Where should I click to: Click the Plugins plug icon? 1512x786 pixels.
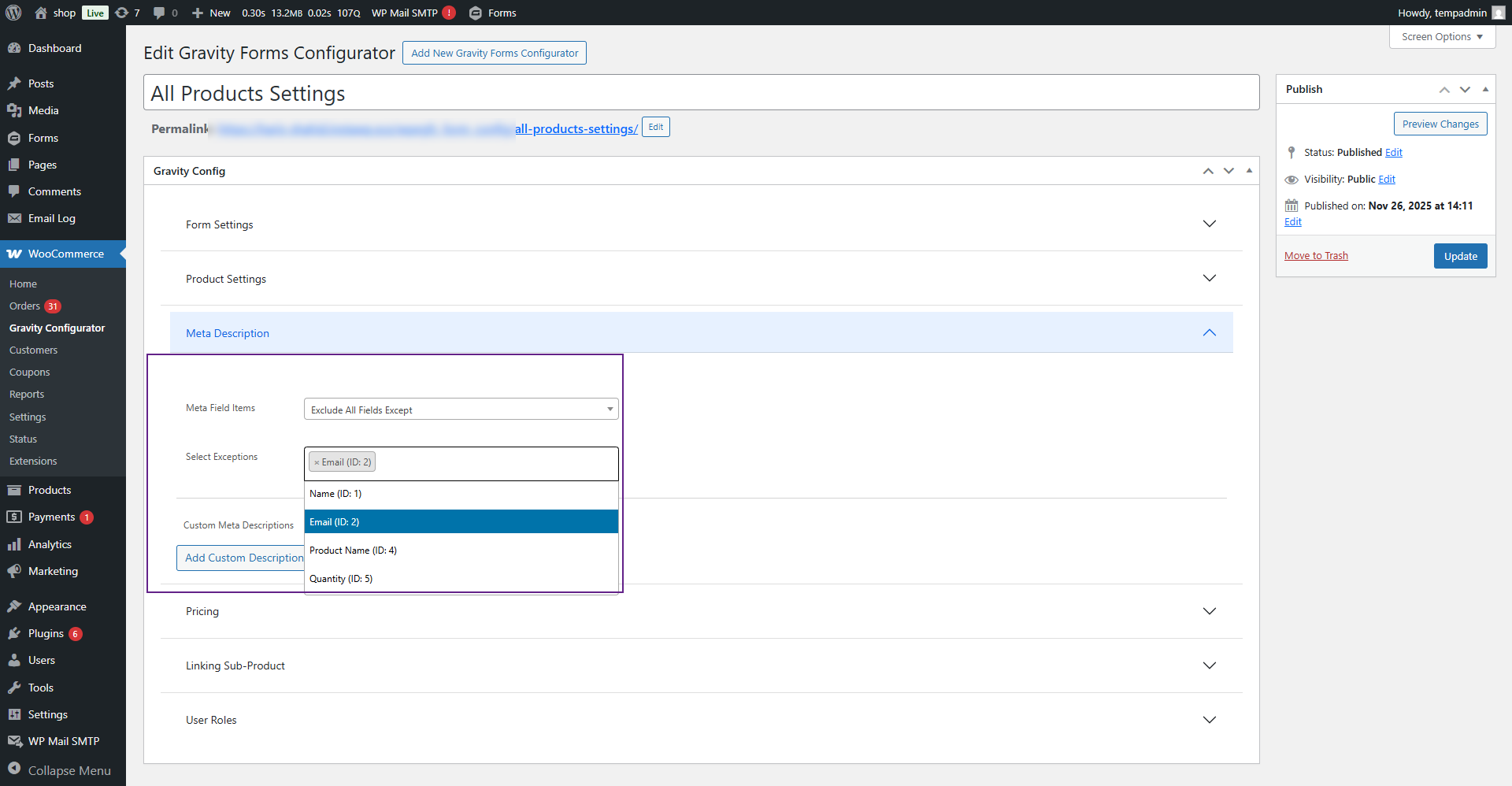coord(14,633)
